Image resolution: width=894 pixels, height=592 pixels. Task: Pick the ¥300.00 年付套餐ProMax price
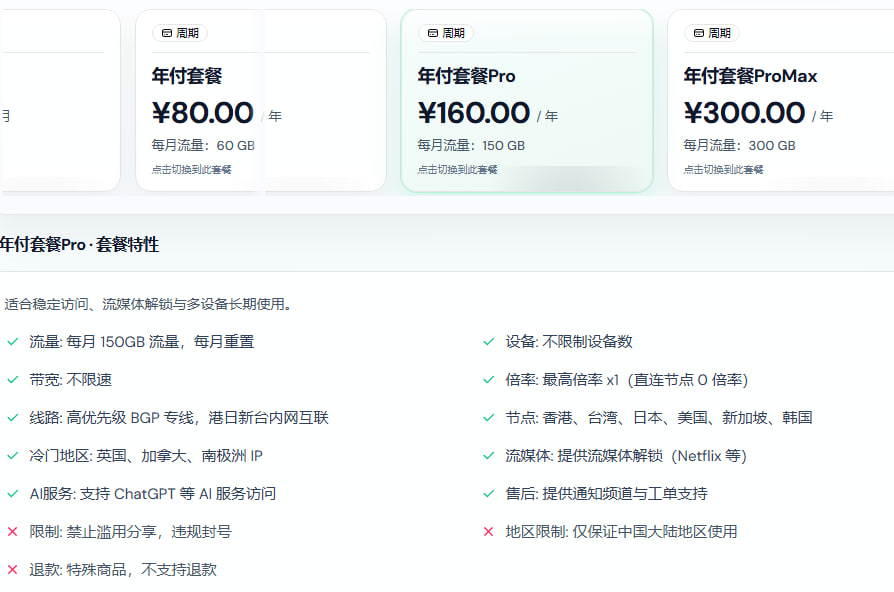coord(744,112)
